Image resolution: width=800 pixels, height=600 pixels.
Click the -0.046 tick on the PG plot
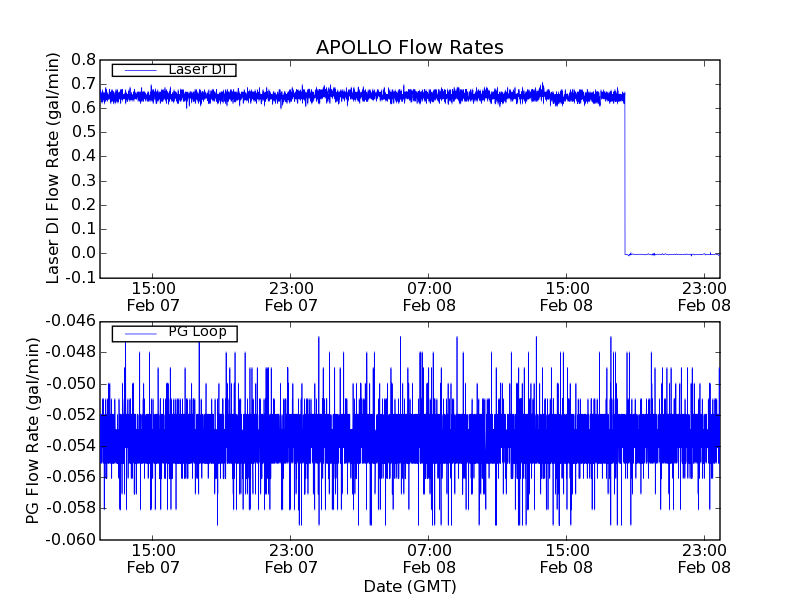click(71, 321)
